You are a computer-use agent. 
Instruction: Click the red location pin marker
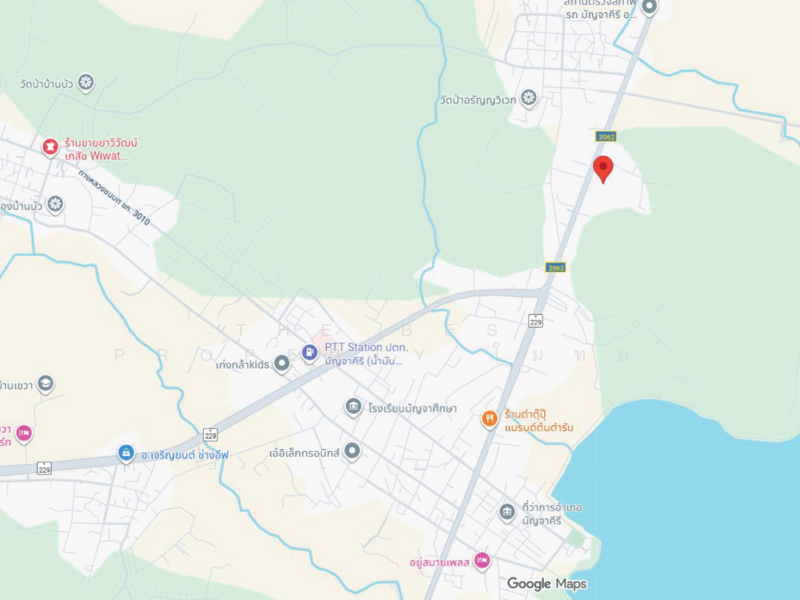[603, 169]
